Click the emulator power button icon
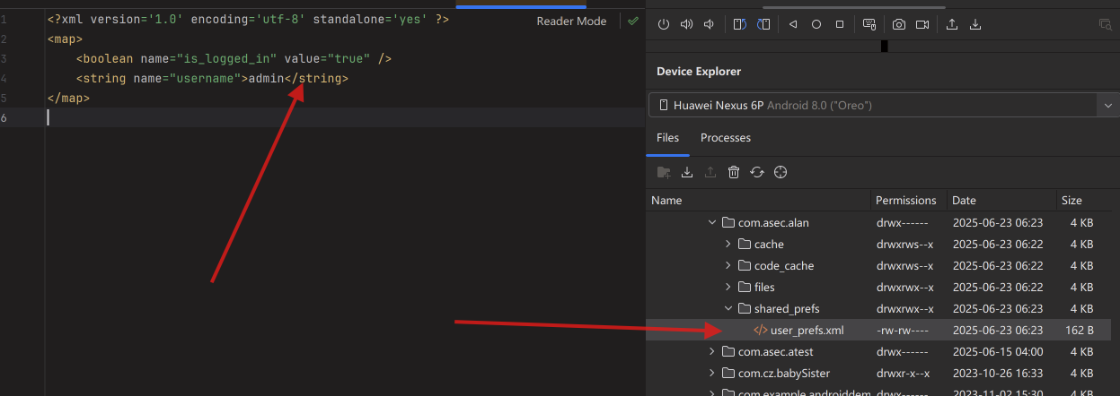The image size is (1120, 396). (664, 24)
